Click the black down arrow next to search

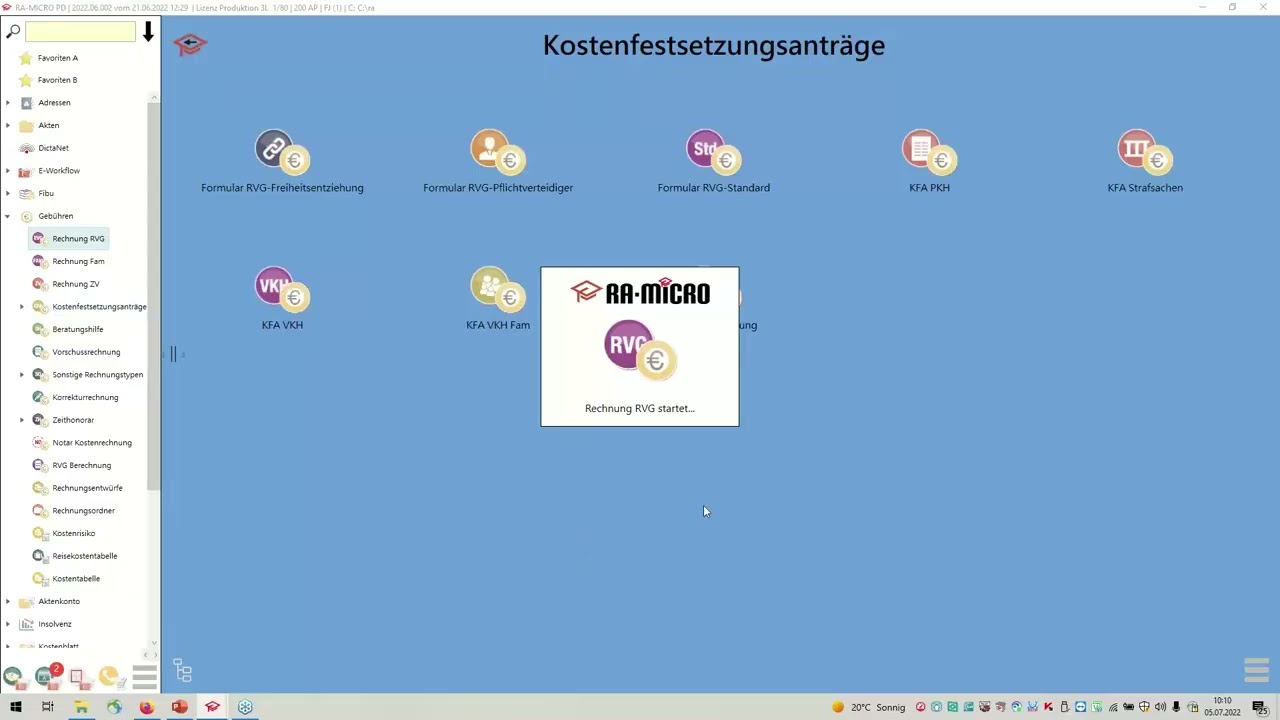tap(148, 32)
